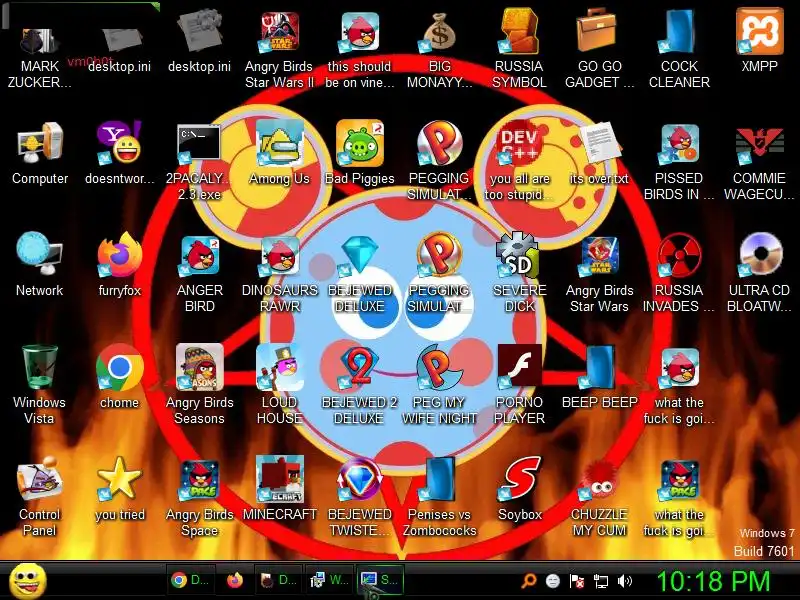Open the network tray icon
The image size is (800, 600).
pyautogui.click(x=601, y=581)
